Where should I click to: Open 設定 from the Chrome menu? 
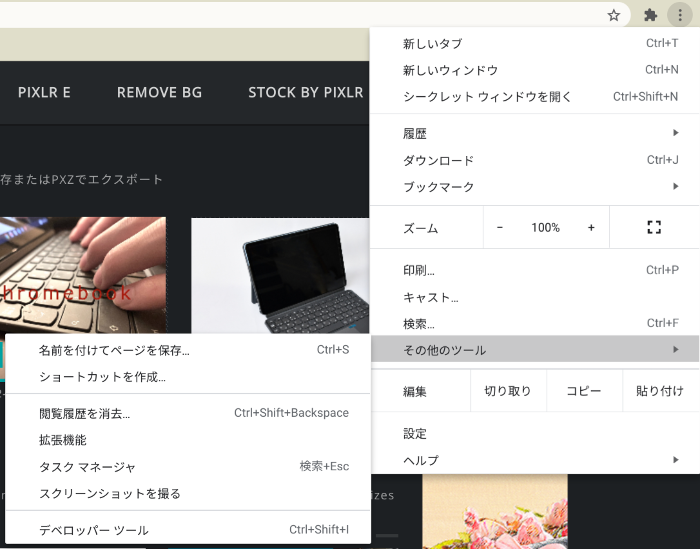click(x=535, y=433)
